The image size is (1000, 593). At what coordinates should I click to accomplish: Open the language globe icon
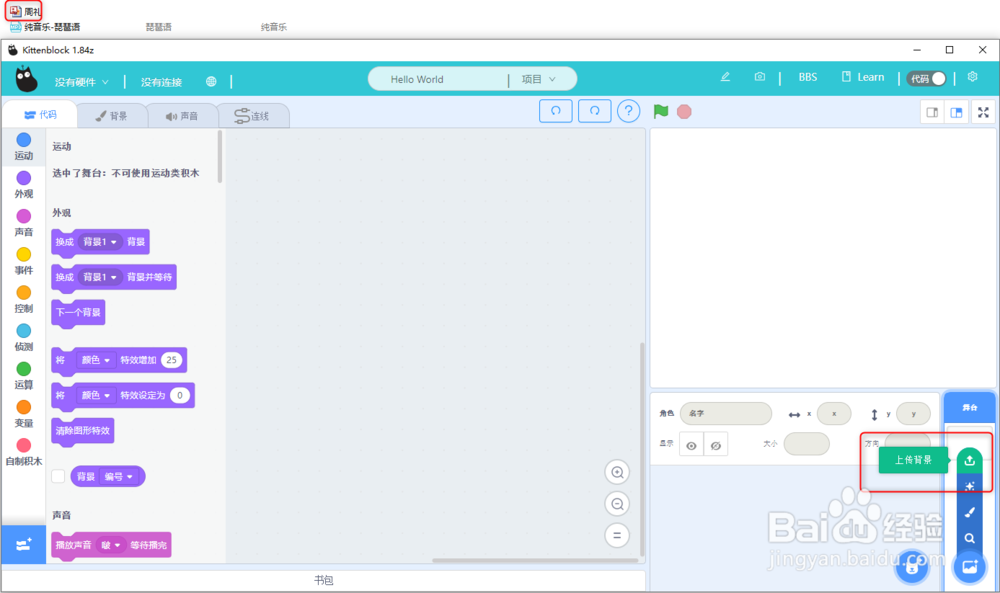[211, 82]
